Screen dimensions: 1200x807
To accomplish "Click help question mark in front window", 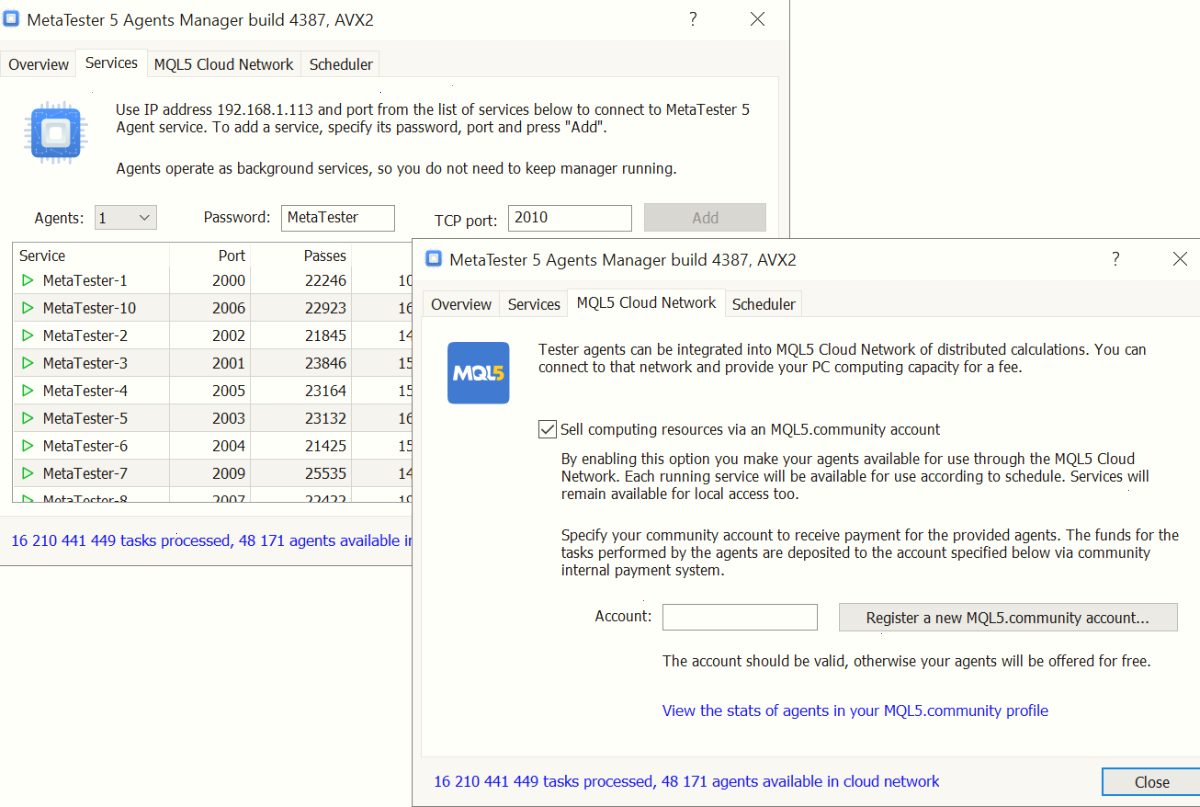I will coord(1116,259).
